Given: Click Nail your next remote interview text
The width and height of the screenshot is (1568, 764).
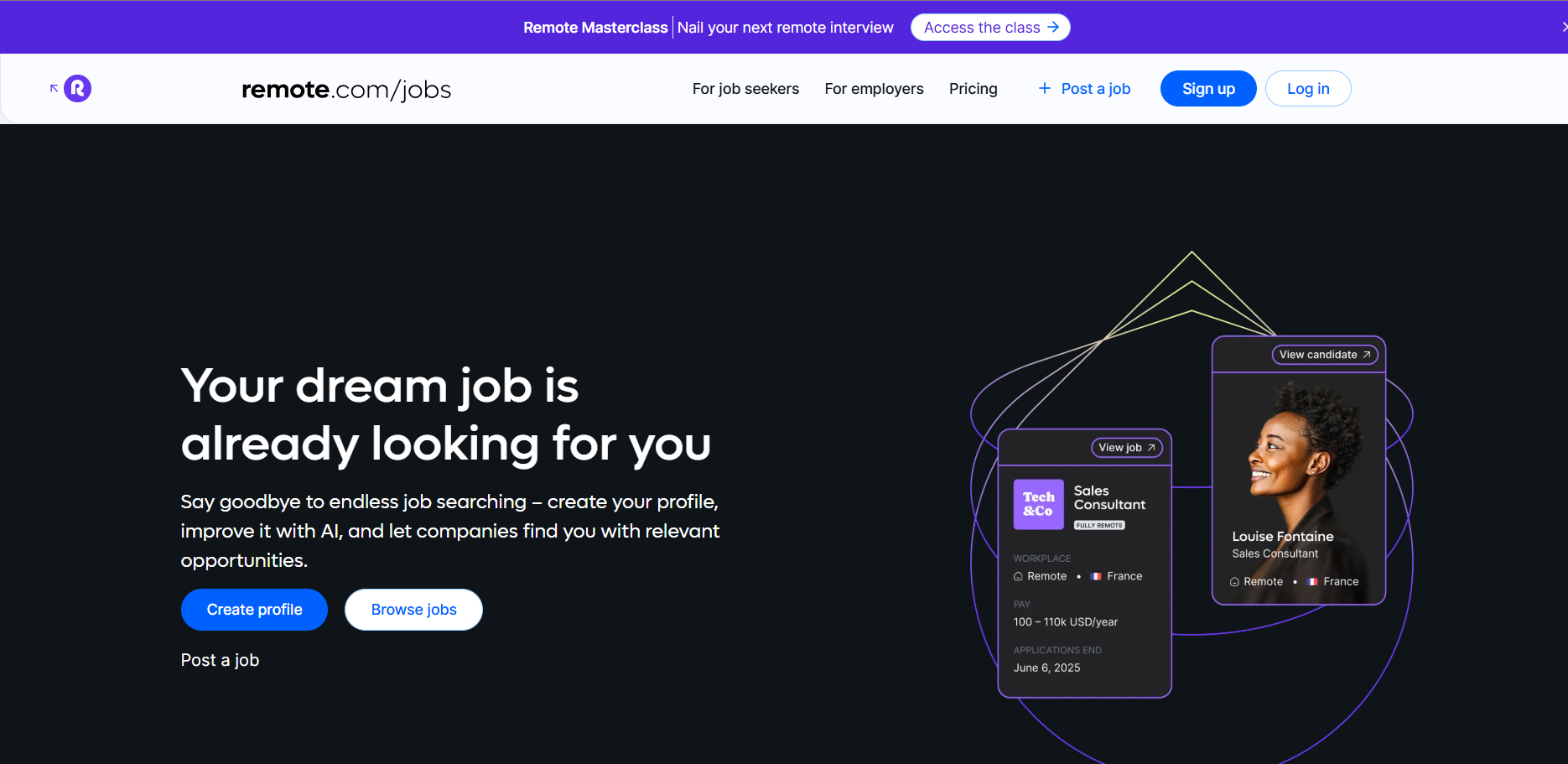Looking at the screenshot, I should (x=785, y=28).
